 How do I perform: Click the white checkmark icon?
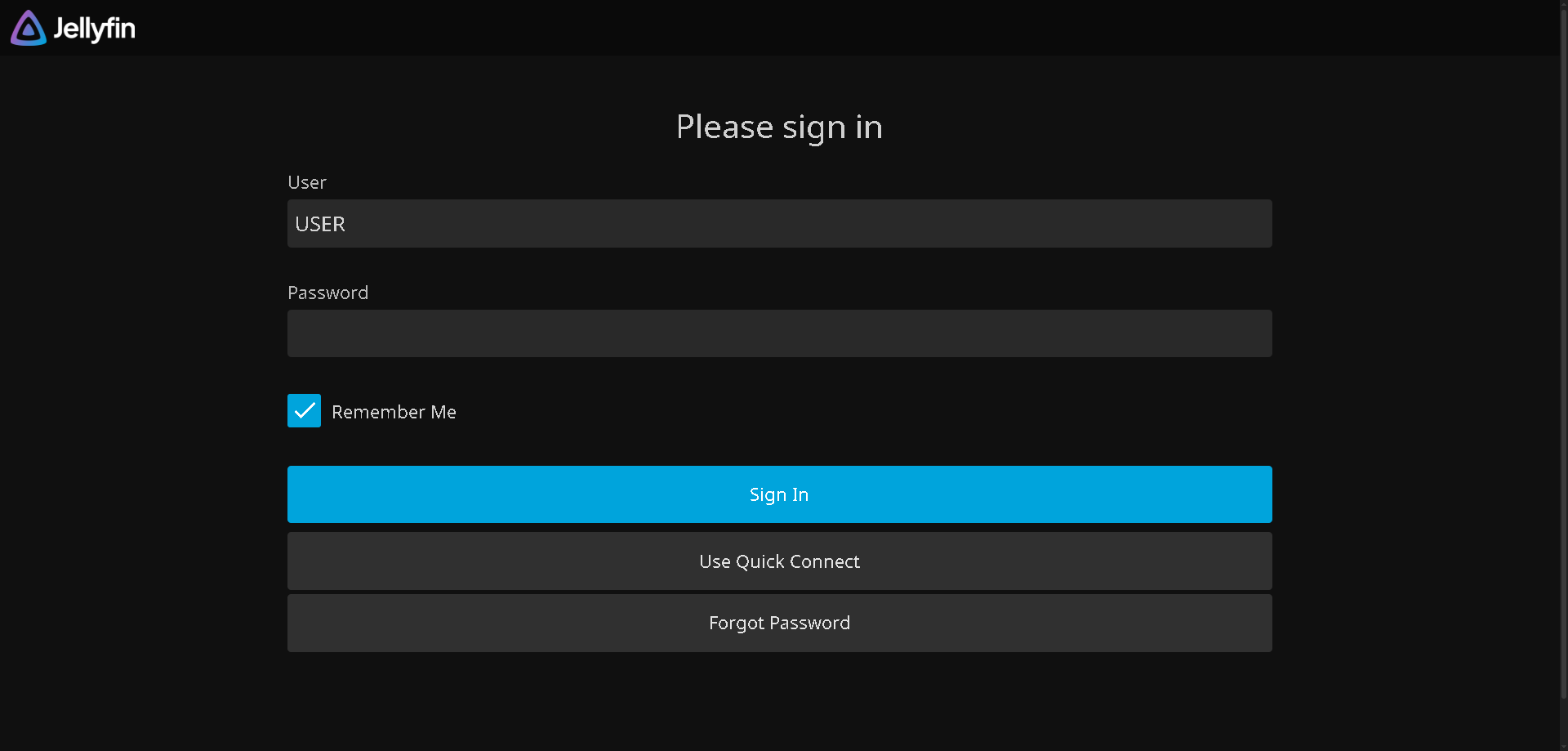point(304,411)
